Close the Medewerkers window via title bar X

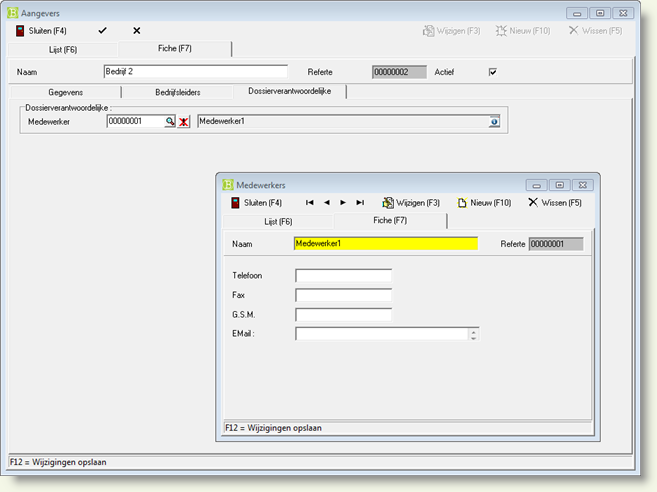(x=583, y=185)
